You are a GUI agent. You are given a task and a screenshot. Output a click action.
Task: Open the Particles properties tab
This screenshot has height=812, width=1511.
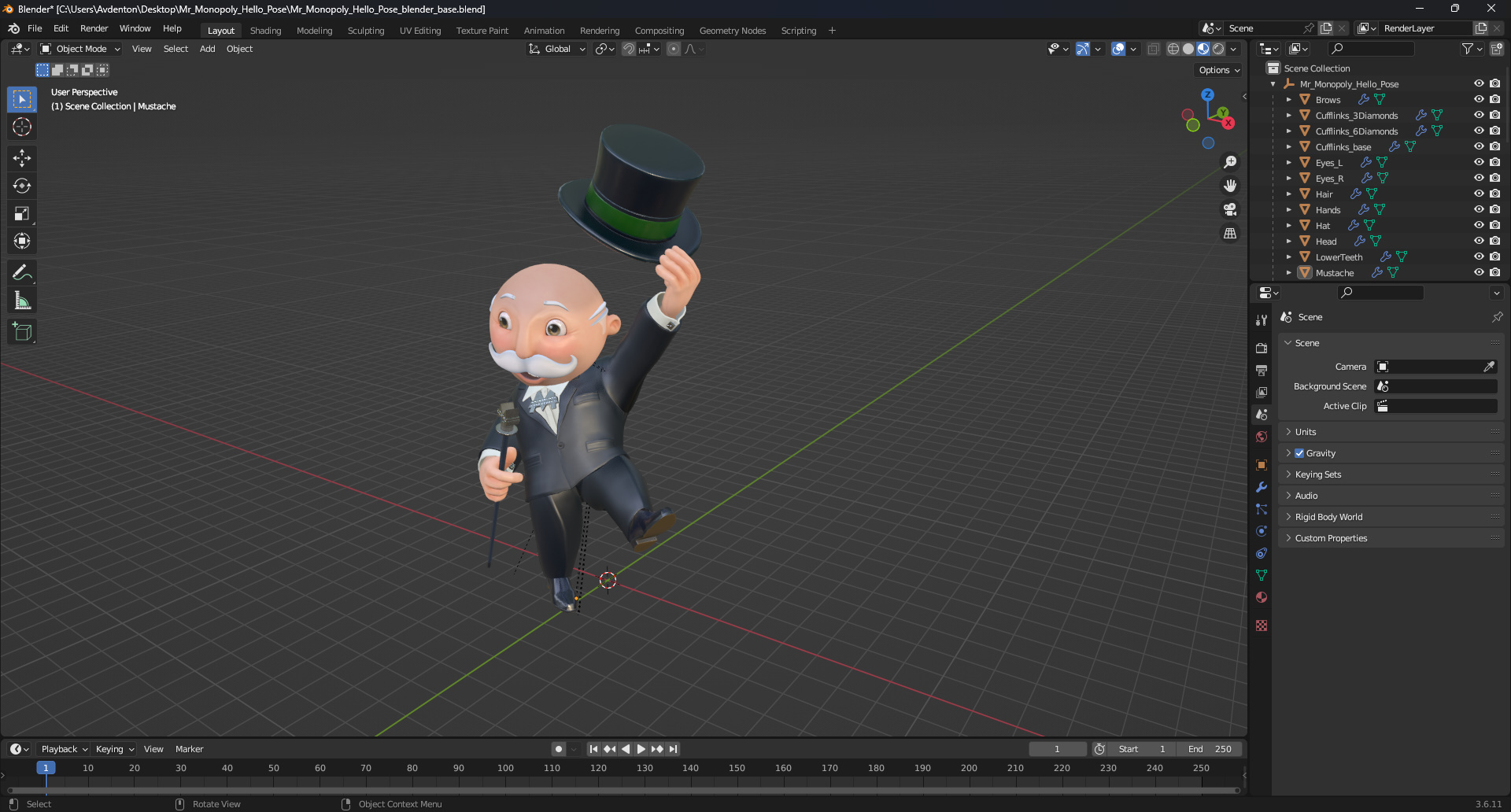click(1262, 509)
